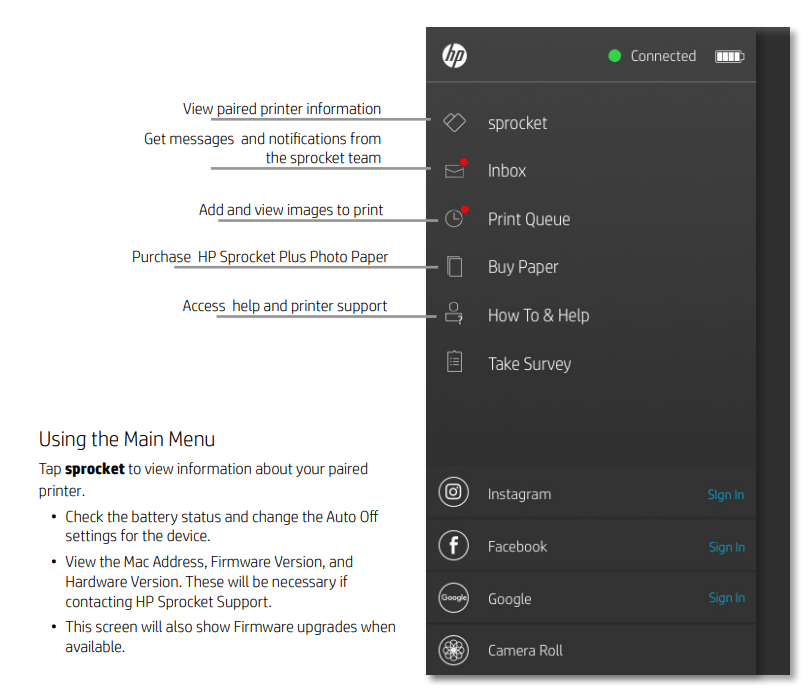The image size is (811, 690).
Task: Click the 'Check the battery status' bullet text
Action: [221, 526]
